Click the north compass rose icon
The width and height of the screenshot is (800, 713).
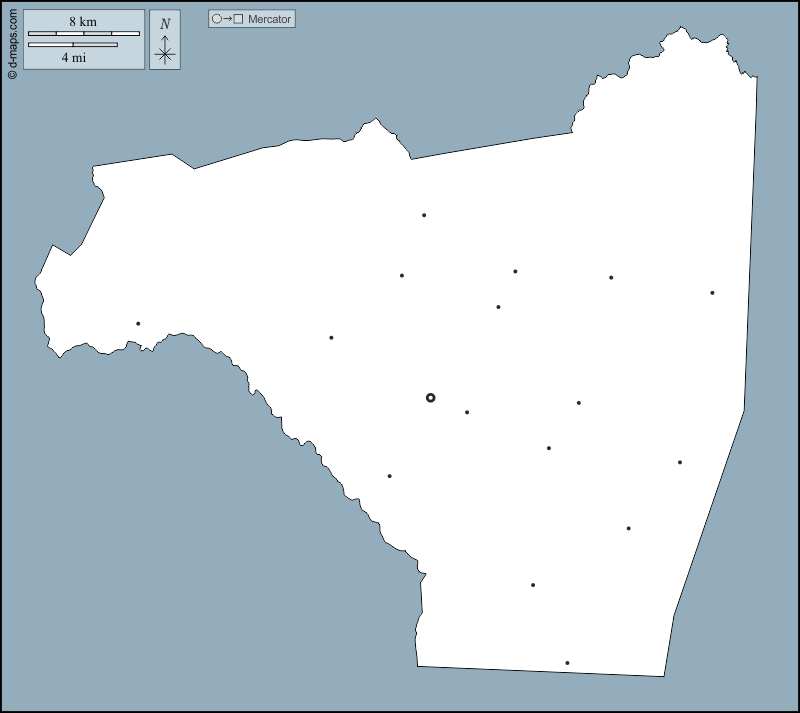click(165, 54)
